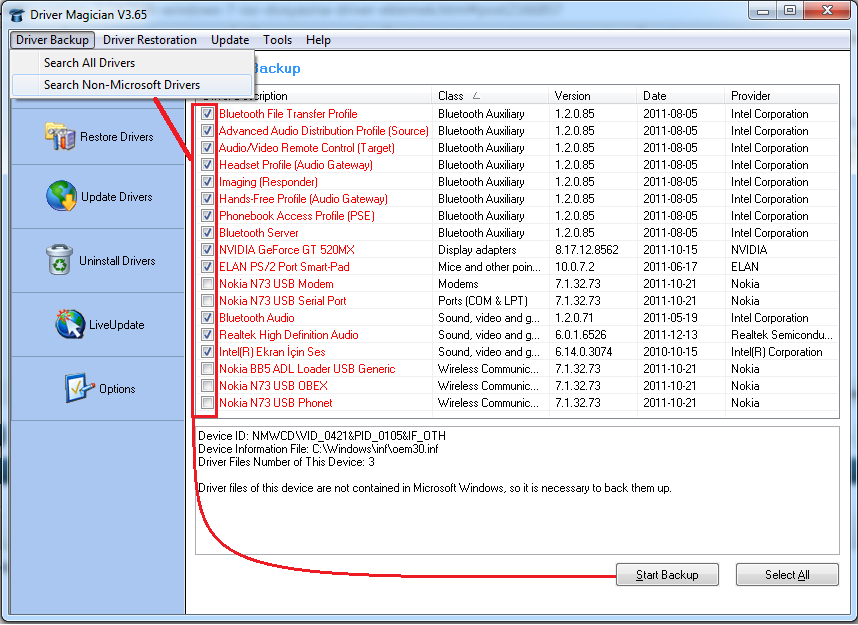Select the Imaging (Responder) driver row
This screenshot has width=858, height=625.
click(517, 182)
